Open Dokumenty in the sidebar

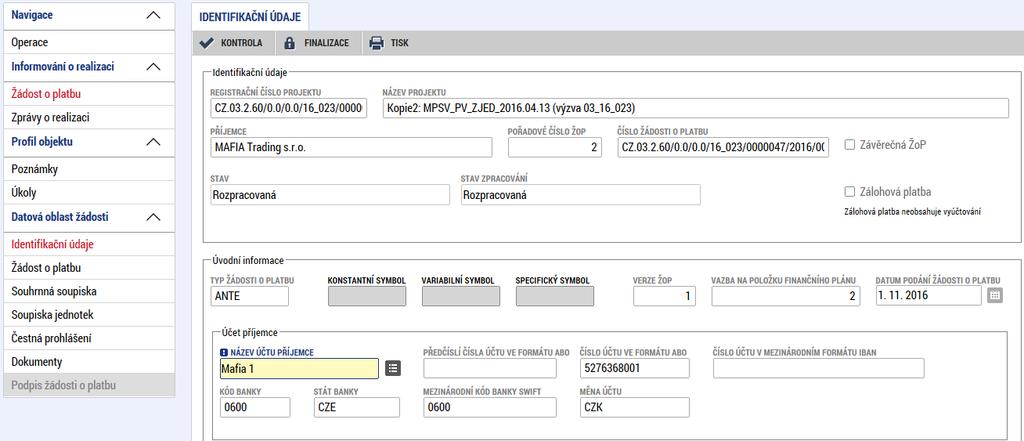point(89,362)
